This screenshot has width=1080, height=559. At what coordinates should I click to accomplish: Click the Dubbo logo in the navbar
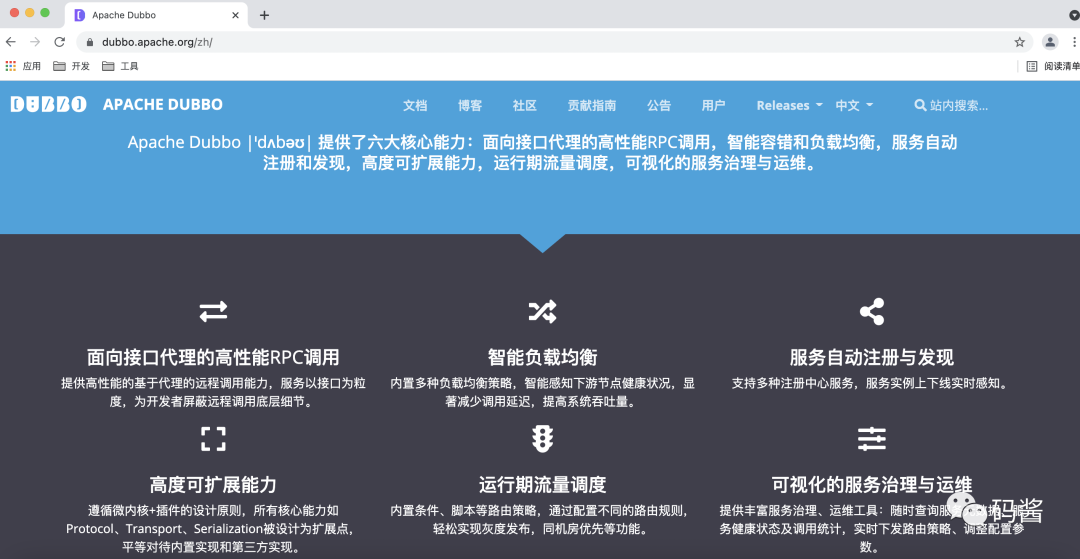coord(48,105)
